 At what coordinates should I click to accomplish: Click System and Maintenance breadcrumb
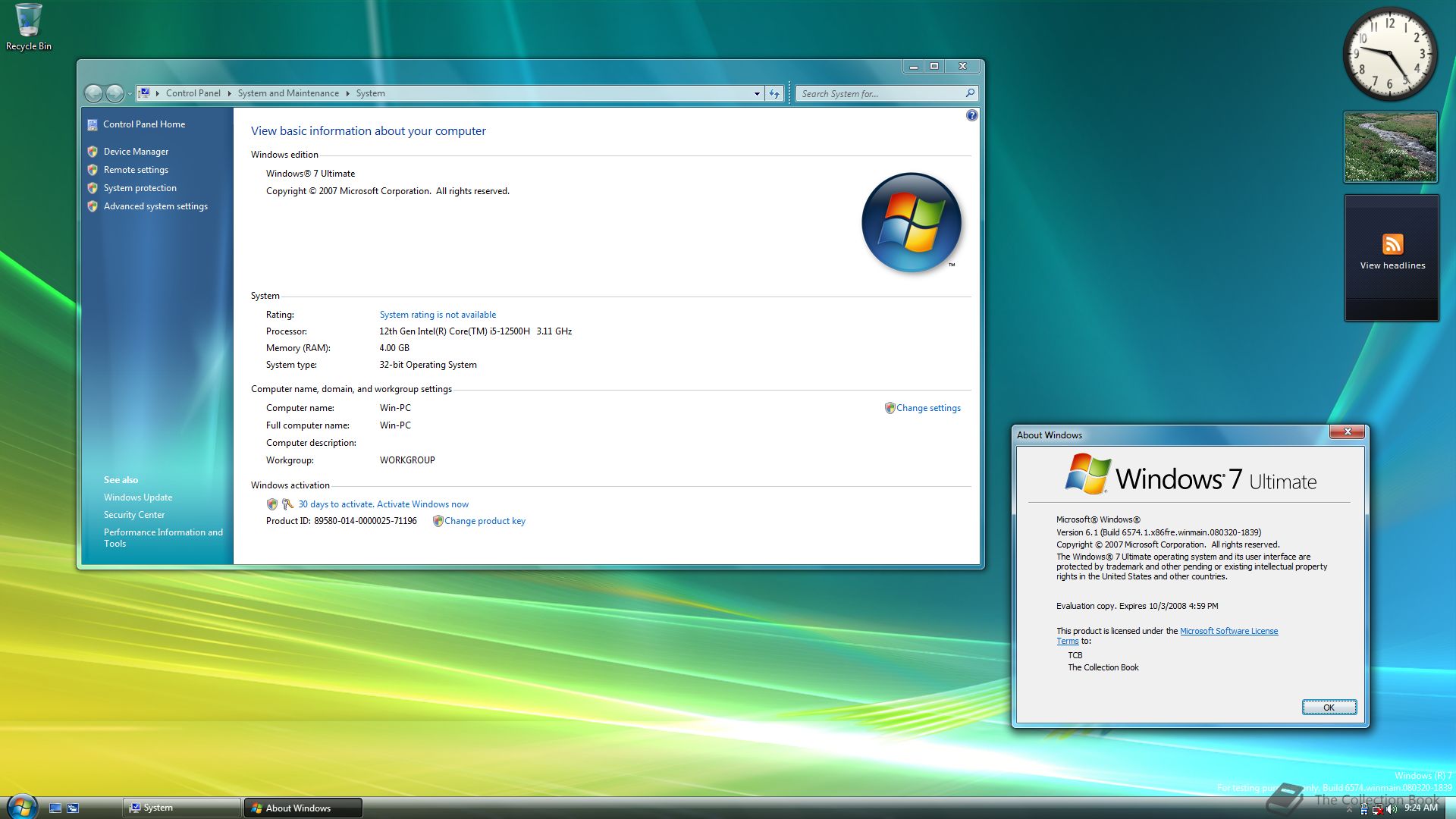(x=288, y=93)
